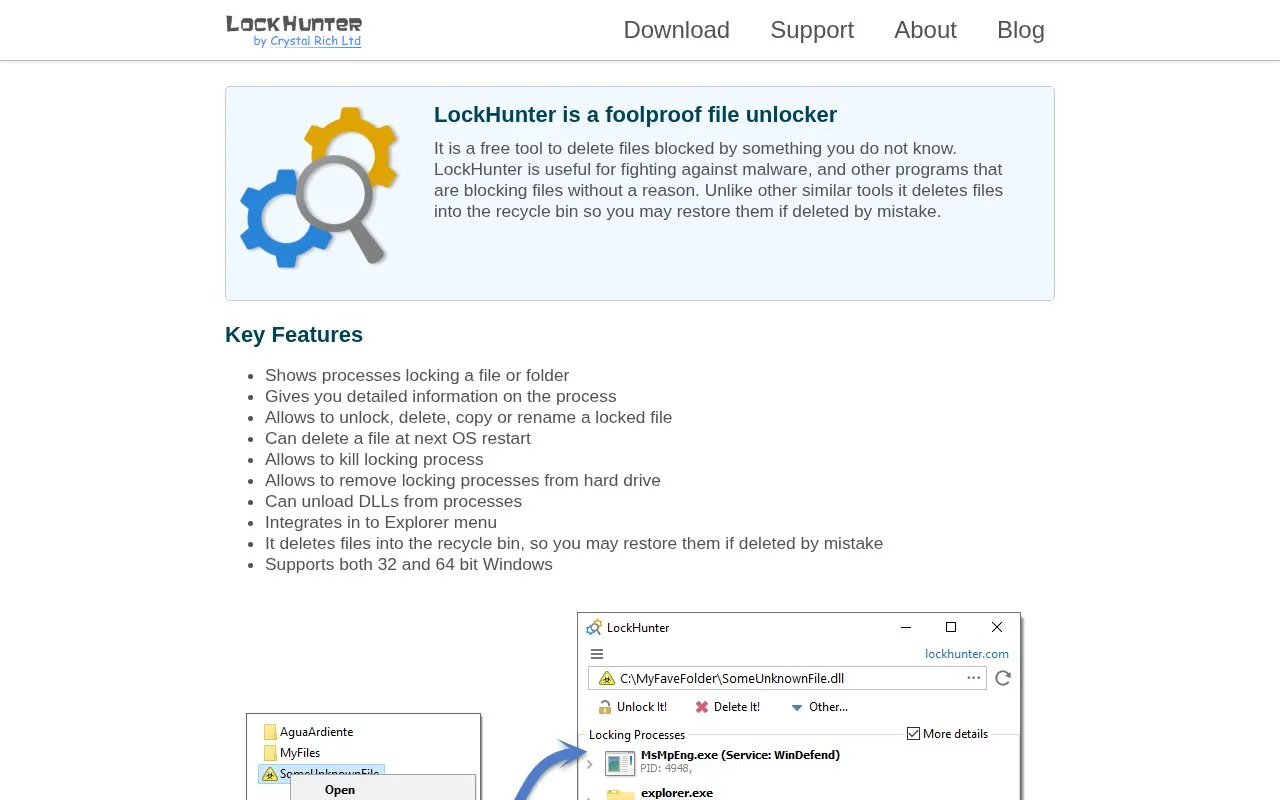Screen dimensions: 1280x800
Task: Click the MsMpEng.exe process icon
Action: (620, 763)
